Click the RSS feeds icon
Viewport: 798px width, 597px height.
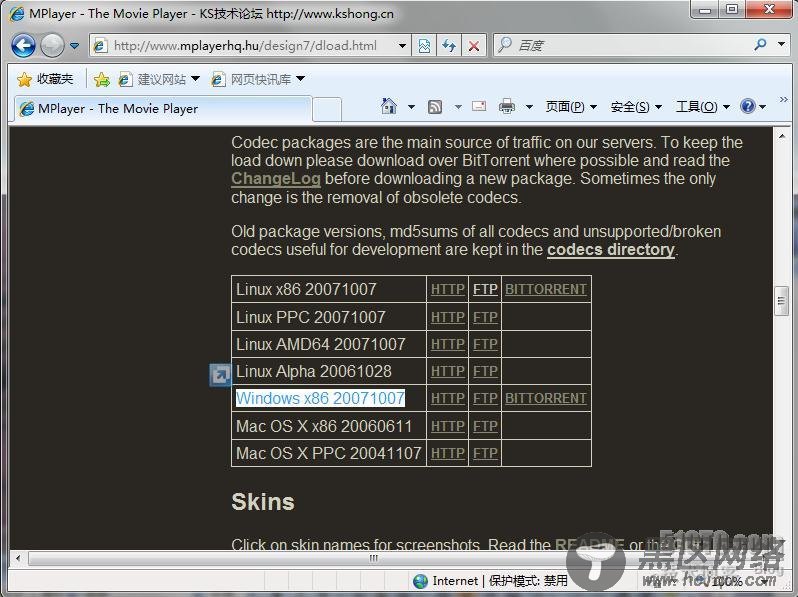click(x=435, y=107)
